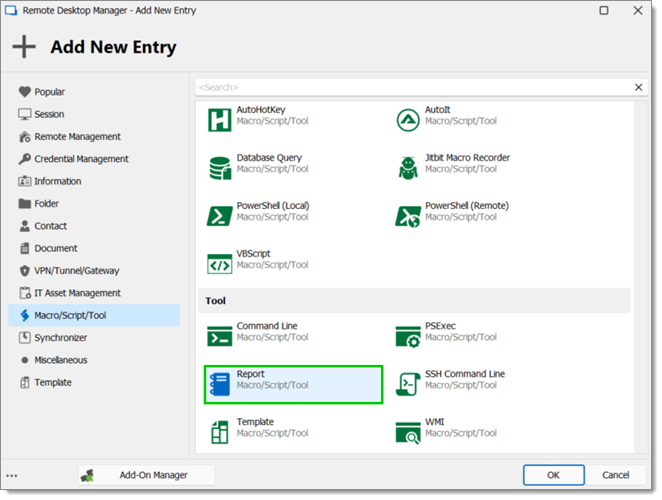Click the "VPN/Tunnel/Gateway" sidebar text
Image resolution: width=662 pixels, height=500 pixels.
pos(76,271)
